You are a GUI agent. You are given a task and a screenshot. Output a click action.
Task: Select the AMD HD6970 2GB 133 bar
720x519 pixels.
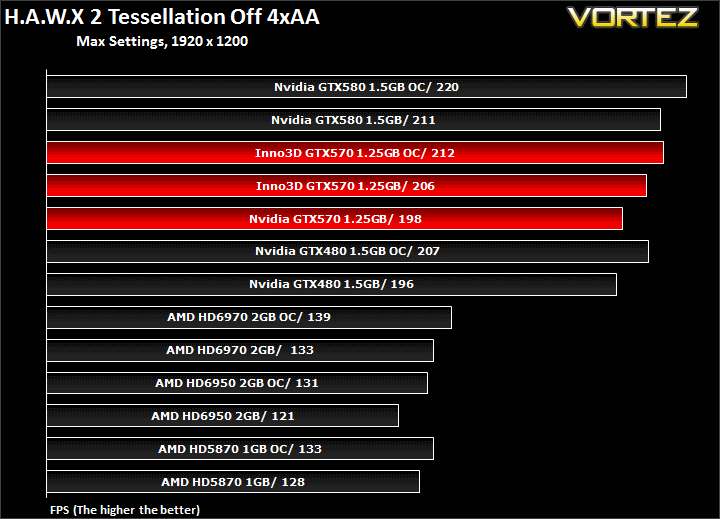240,350
